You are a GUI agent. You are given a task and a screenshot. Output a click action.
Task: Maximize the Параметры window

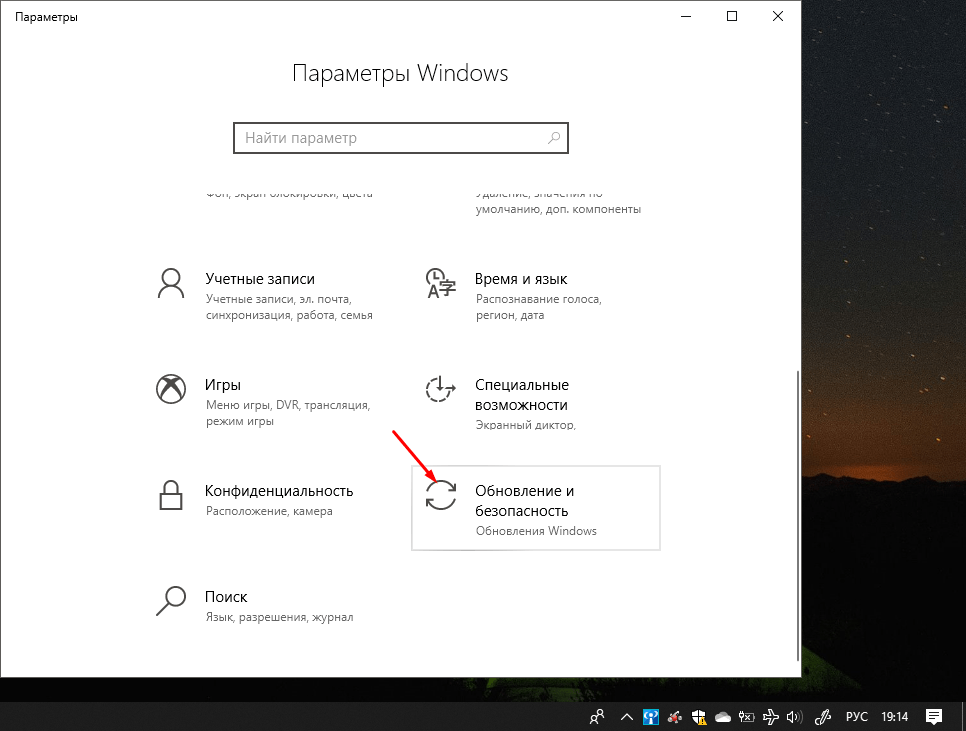tap(732, 17)
